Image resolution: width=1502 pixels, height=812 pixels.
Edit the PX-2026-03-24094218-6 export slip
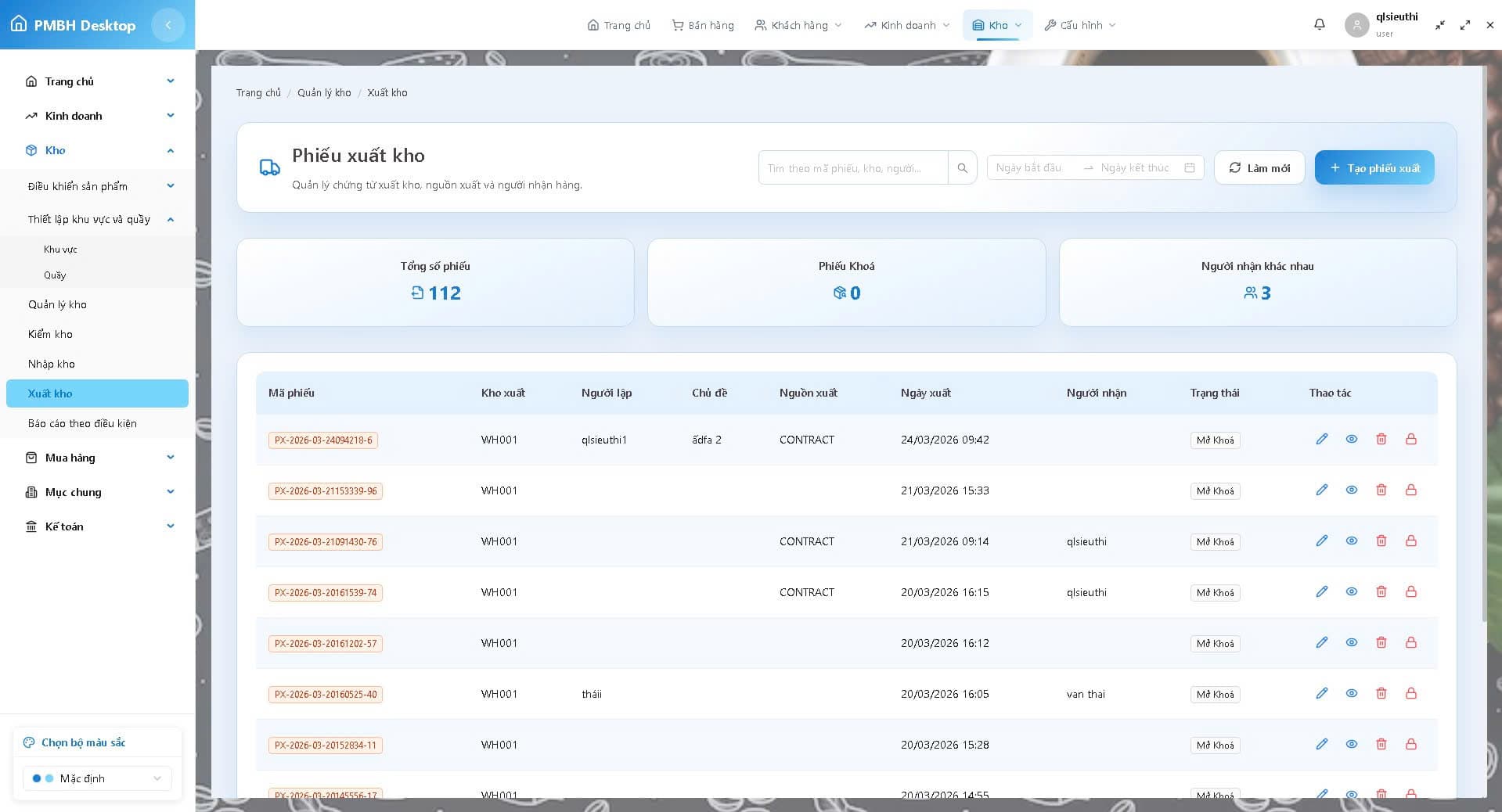[x=1322, y=439]
